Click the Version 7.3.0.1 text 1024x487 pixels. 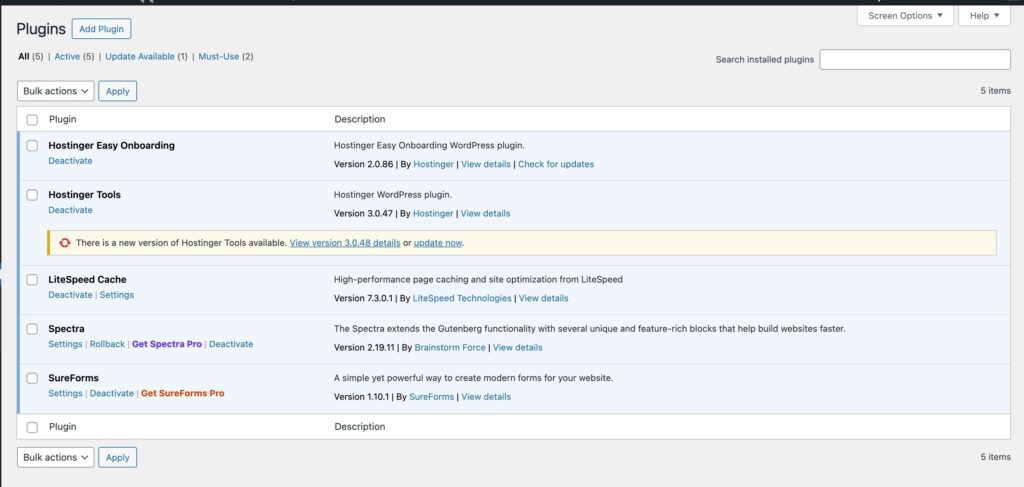[362, 298]
